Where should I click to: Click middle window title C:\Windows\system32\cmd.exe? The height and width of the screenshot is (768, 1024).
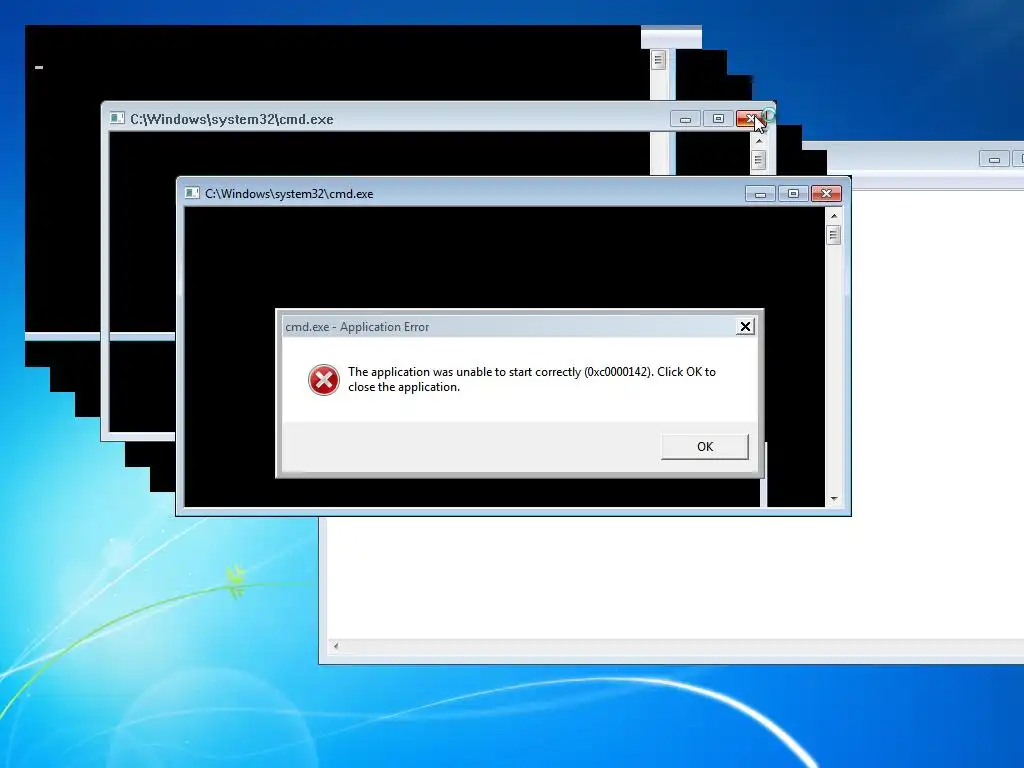tap(232, 120)
